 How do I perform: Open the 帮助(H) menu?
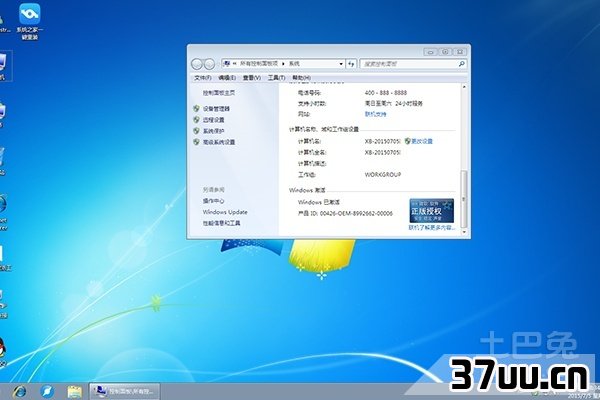[x=301, y=78]
